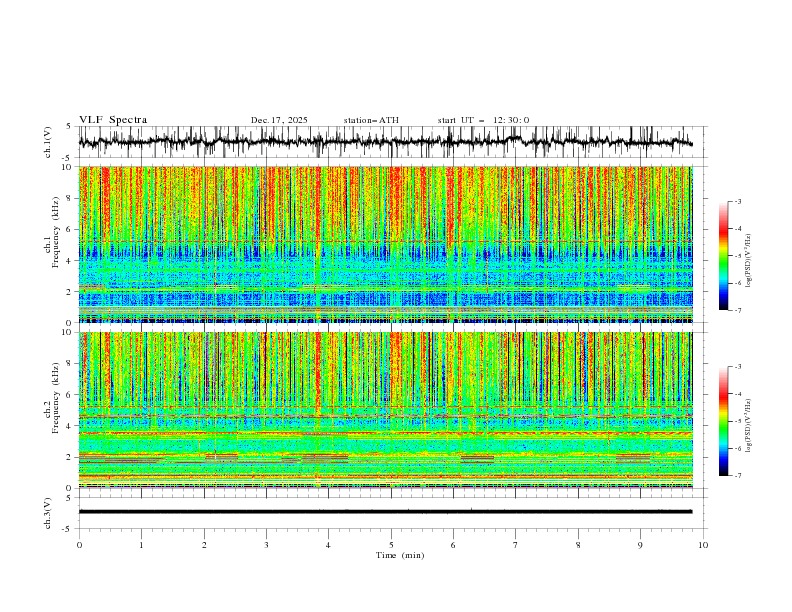Click the 'VLF Spectra' title text
Viewport: 792px width, 612px height.
point(113,120)
